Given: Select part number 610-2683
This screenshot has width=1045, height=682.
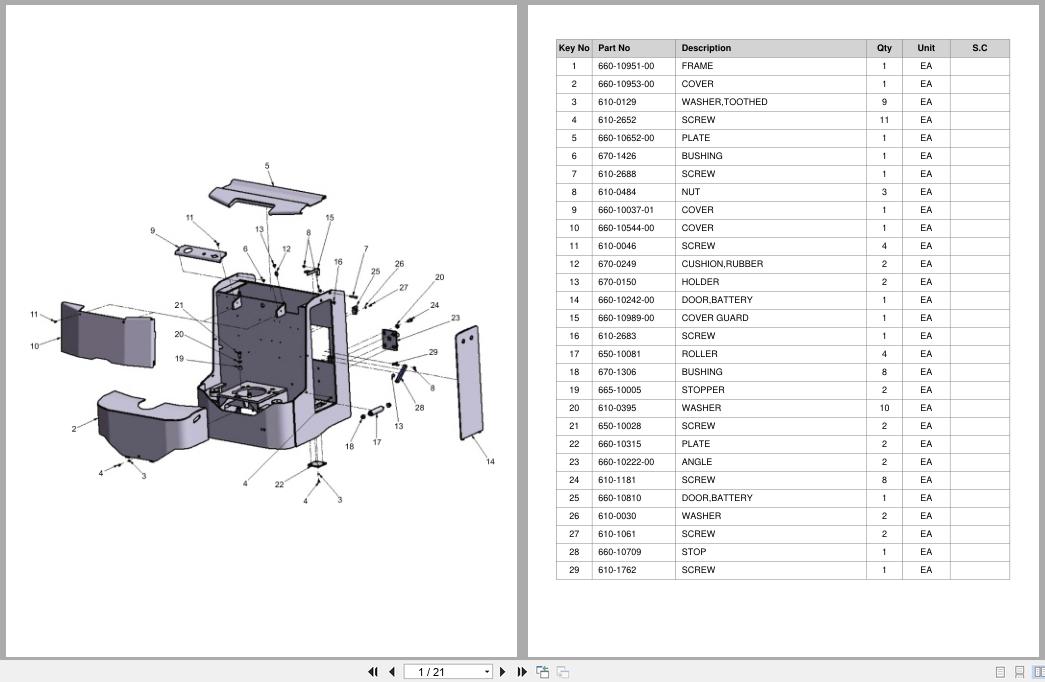Looking at the screenshot, I should [x=616, y=336].
